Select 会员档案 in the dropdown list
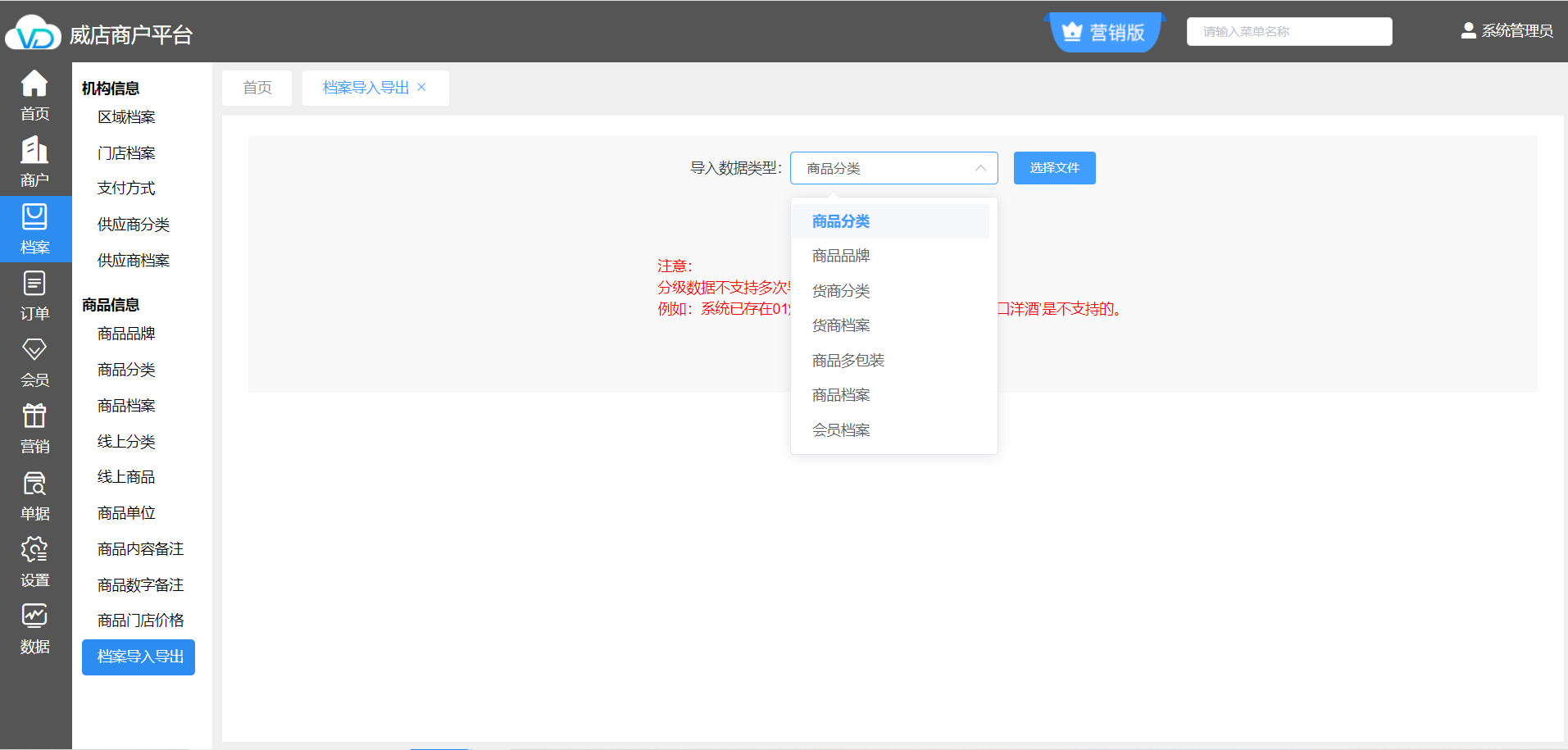Screen dimensions: 1568x750 point(841,430)
